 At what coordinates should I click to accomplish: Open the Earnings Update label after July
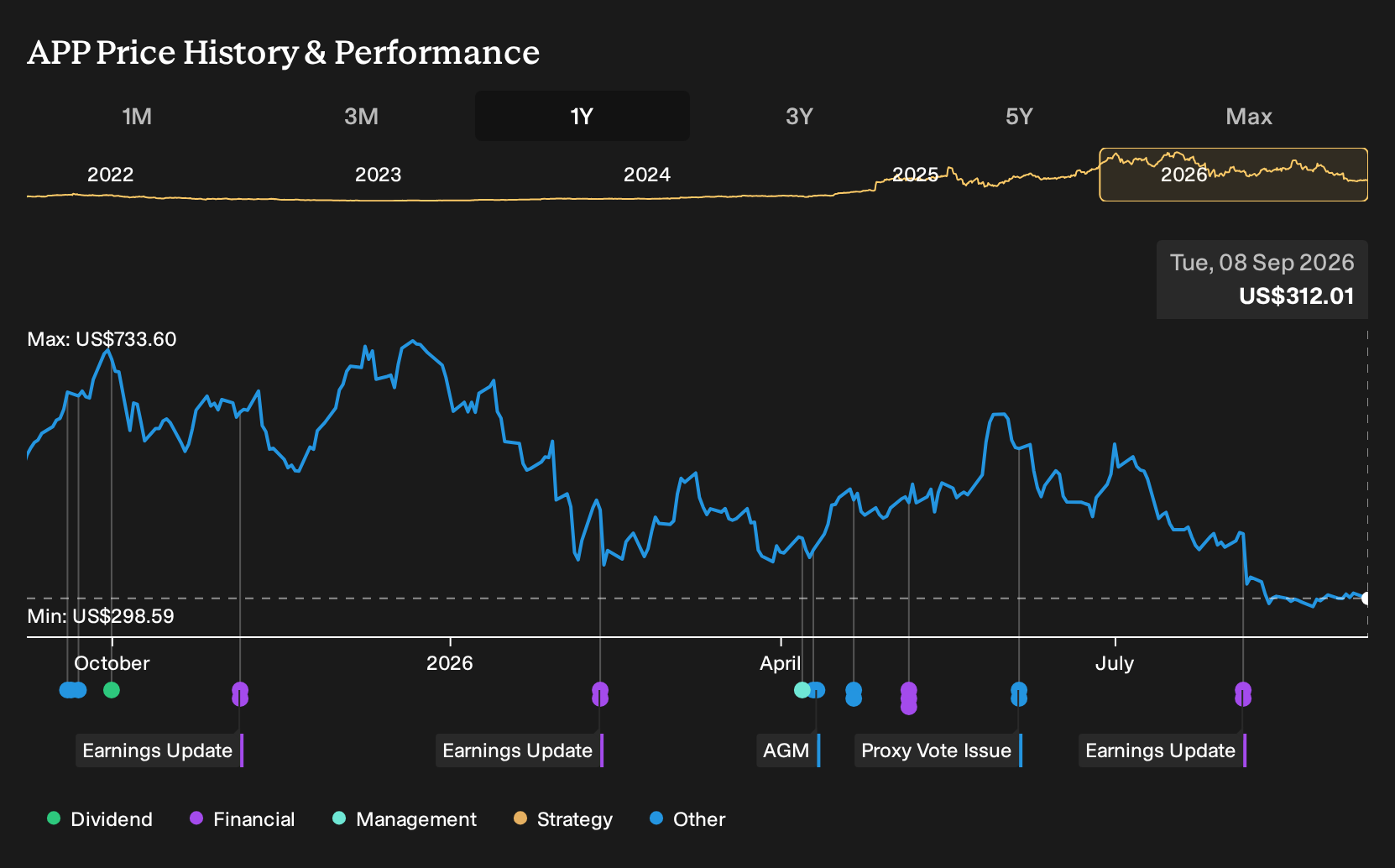pos(1162,750)
